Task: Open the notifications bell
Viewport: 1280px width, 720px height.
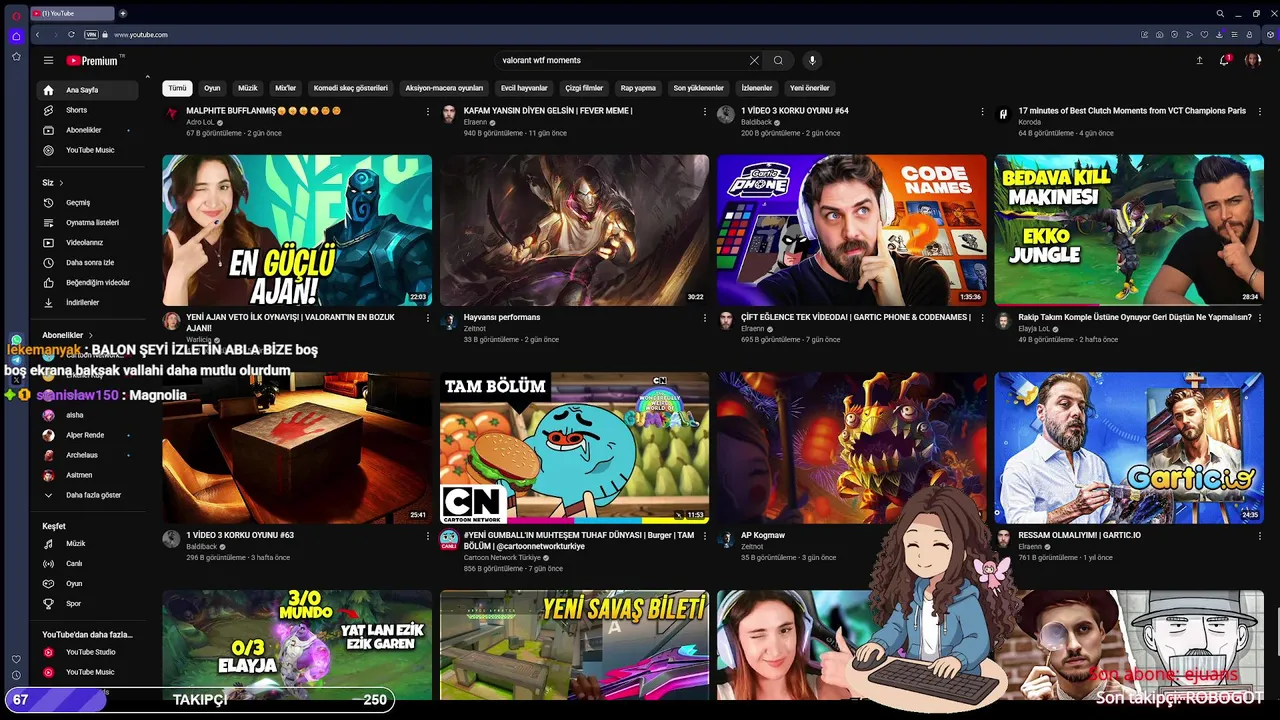Action: coord(1224,60)
